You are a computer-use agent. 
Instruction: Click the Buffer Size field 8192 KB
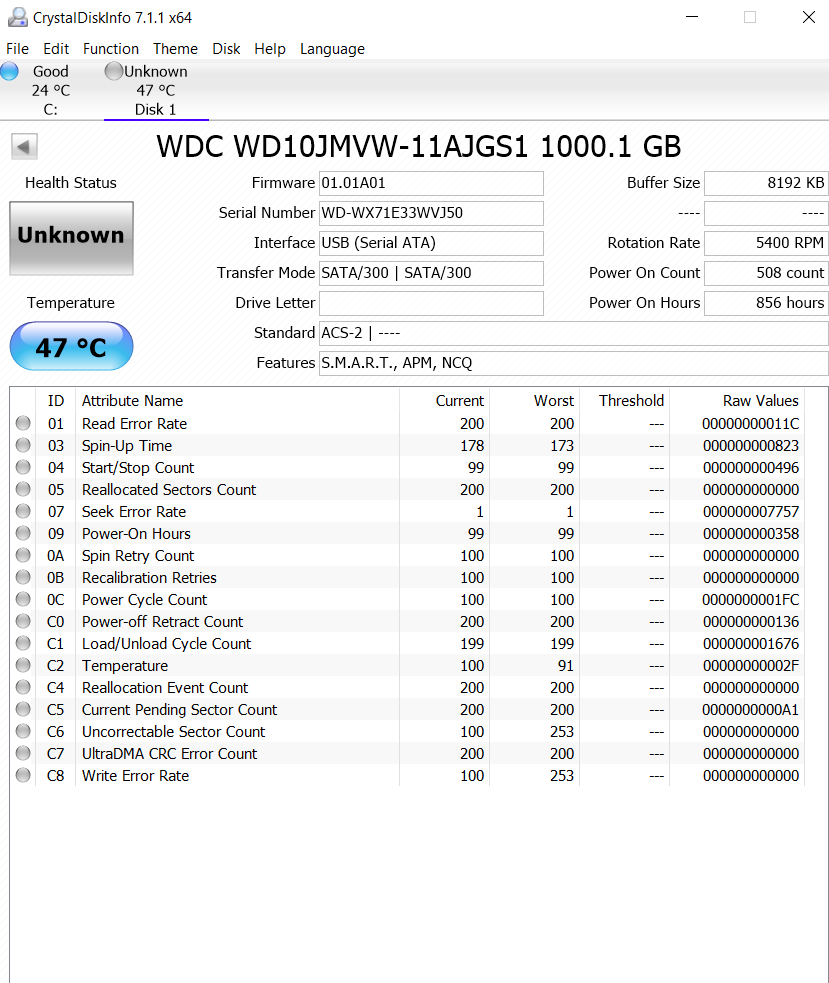[766, 183]
